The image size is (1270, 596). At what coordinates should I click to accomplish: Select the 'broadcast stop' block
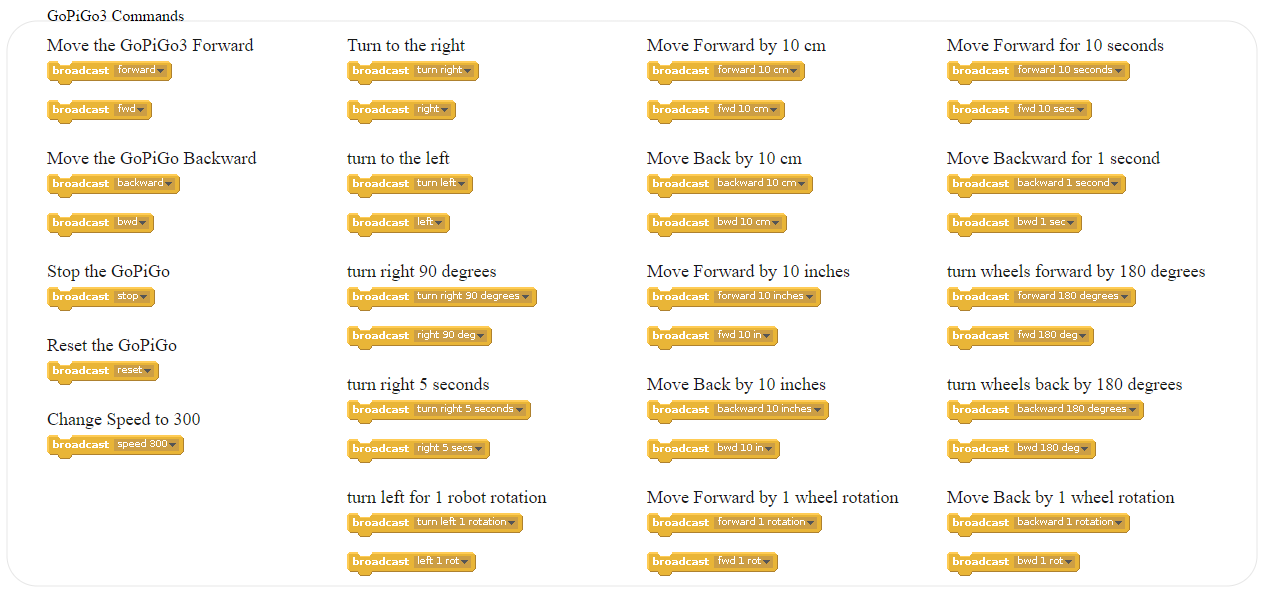[x=101, y=297]
